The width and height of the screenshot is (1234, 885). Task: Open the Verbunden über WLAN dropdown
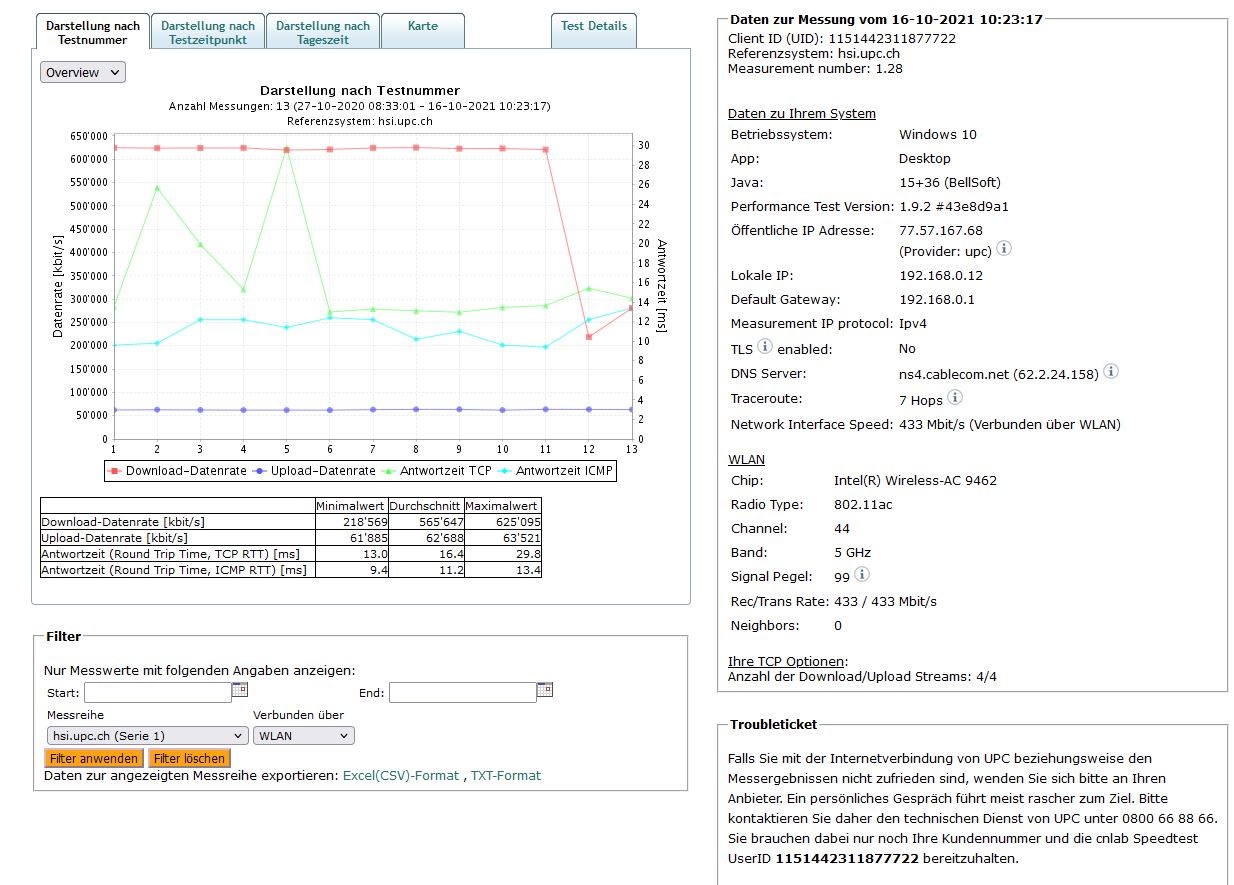point(303,736)
